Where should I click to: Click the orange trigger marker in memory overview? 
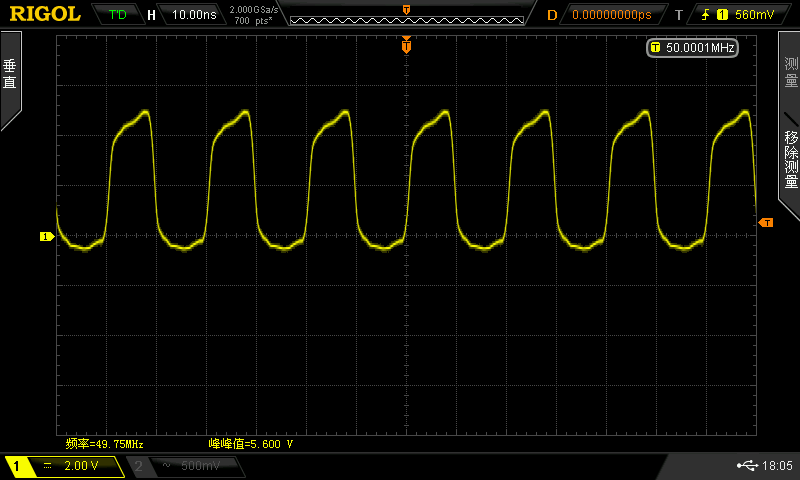click(x=406, y=10)
